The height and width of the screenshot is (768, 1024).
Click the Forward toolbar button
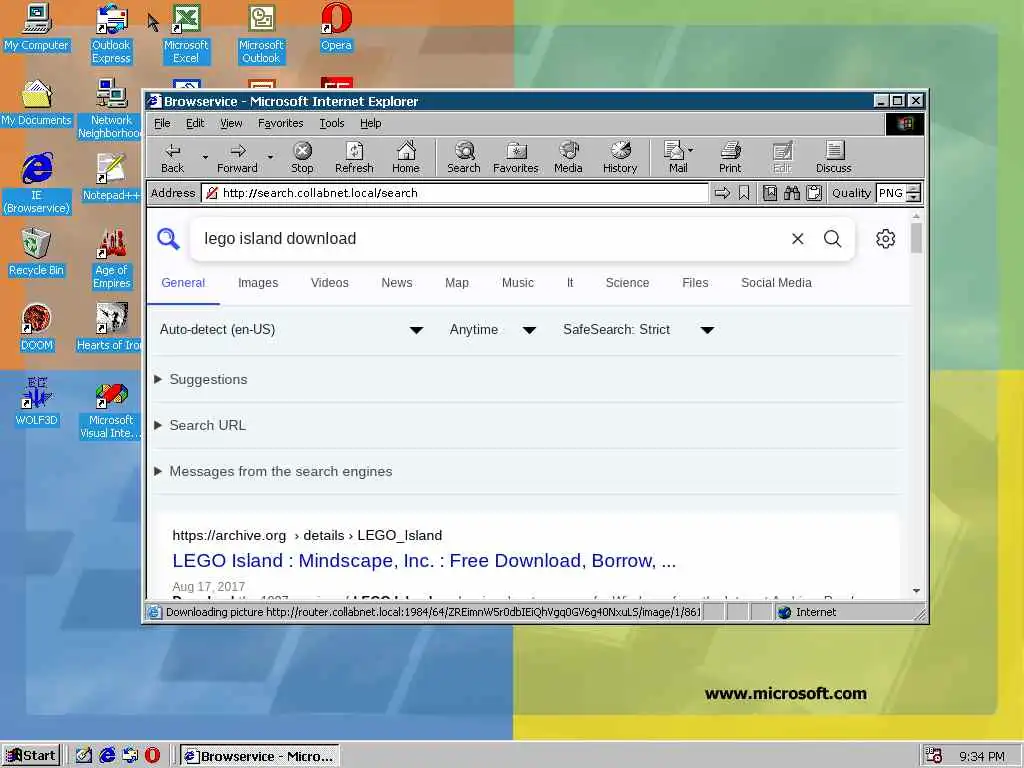point(237,158)
